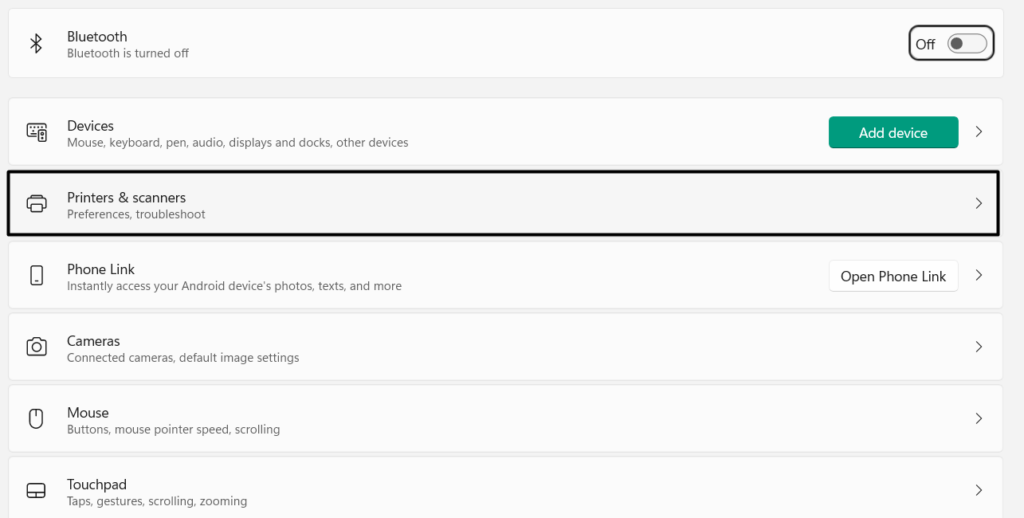Click the Devices keyboard icon
The height and width of the screenshot is (518, 1024).
tap(37, 132)
